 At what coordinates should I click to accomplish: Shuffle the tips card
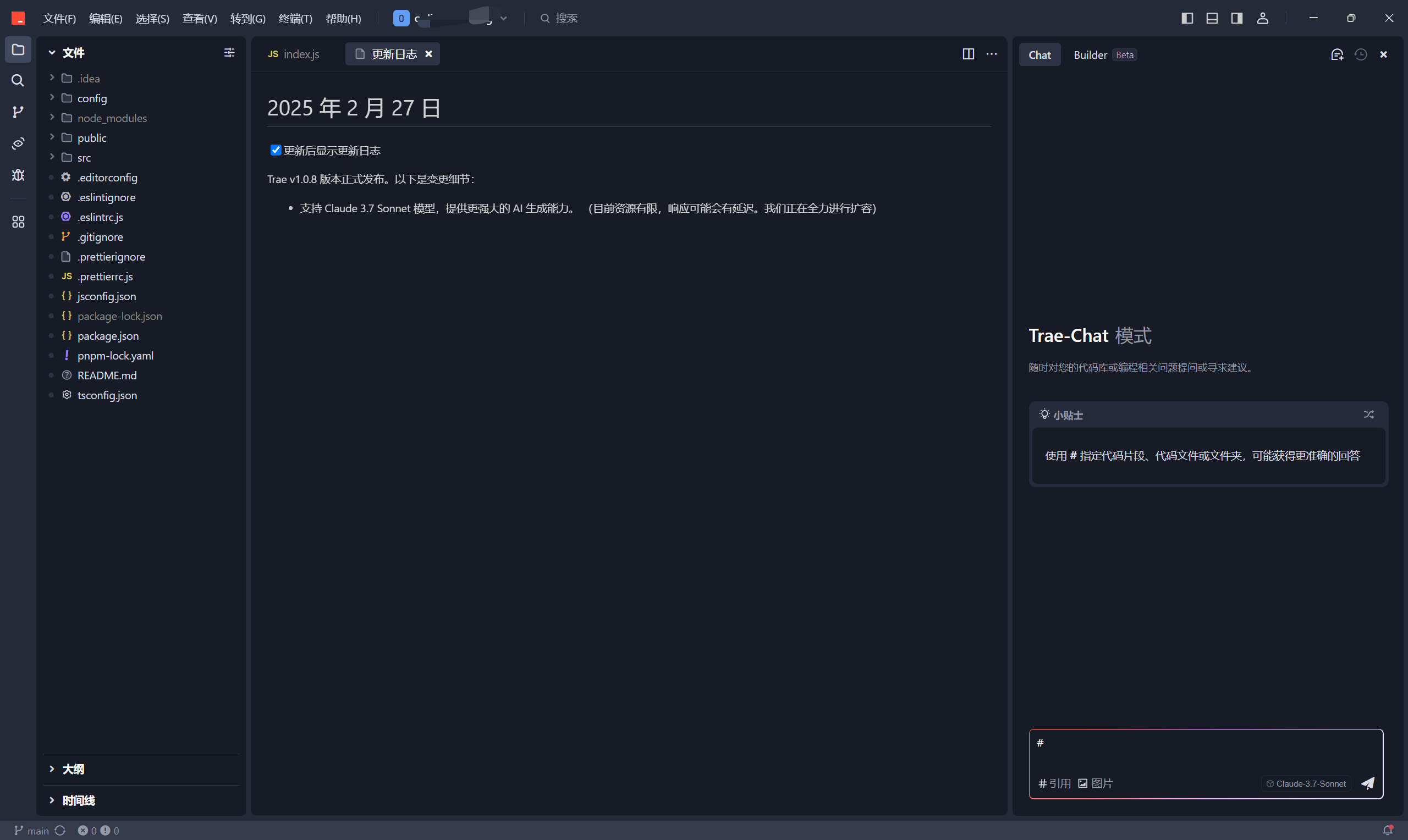point(1368,415)
